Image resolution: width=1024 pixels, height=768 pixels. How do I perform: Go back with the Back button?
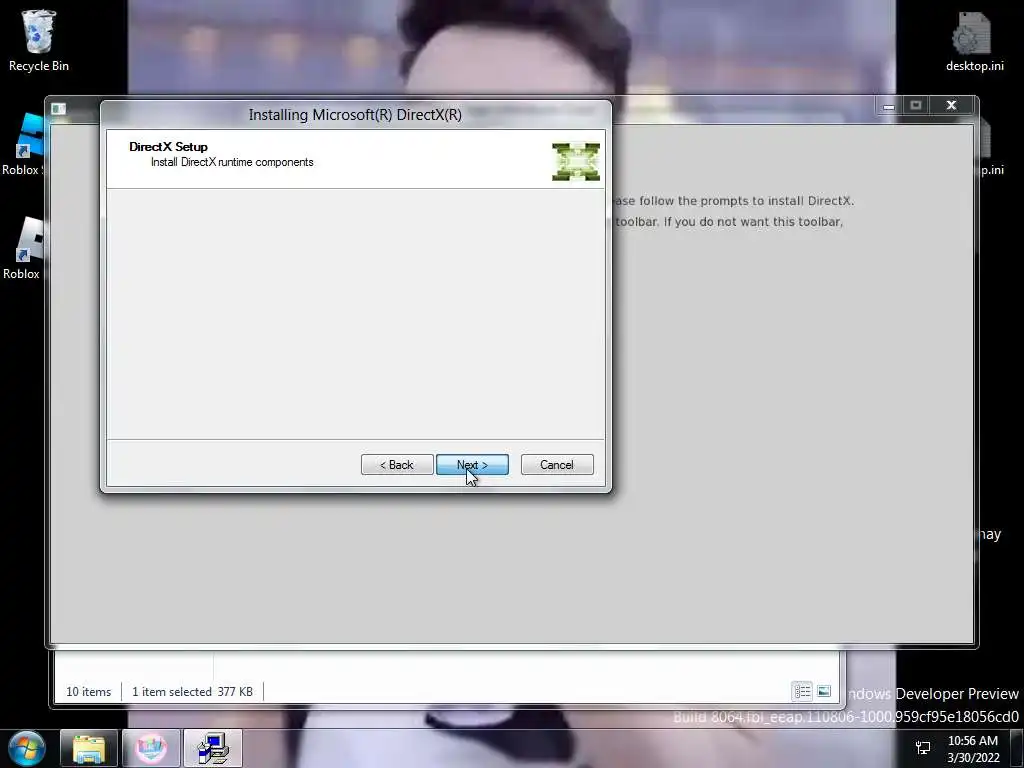click(397, 464)
